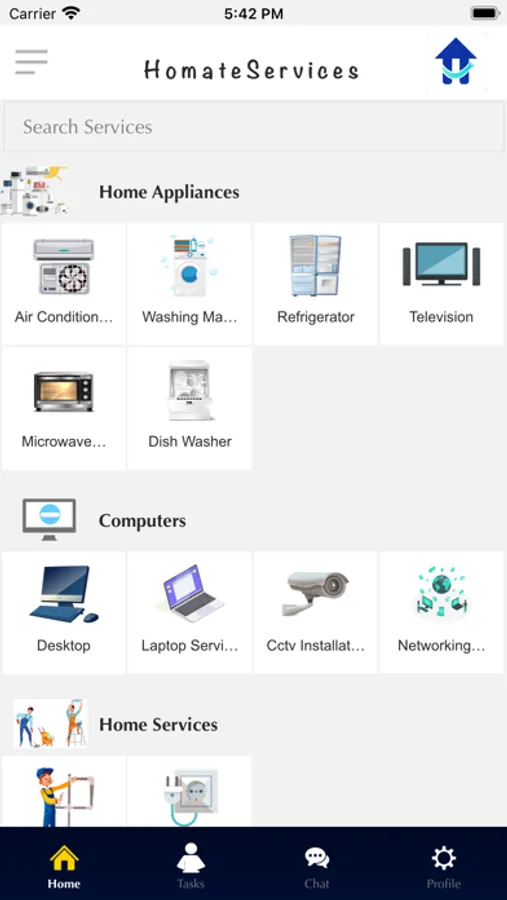Screen dimensions: 507x900
Task: Open the Profile tab
Action: point(443,865)
